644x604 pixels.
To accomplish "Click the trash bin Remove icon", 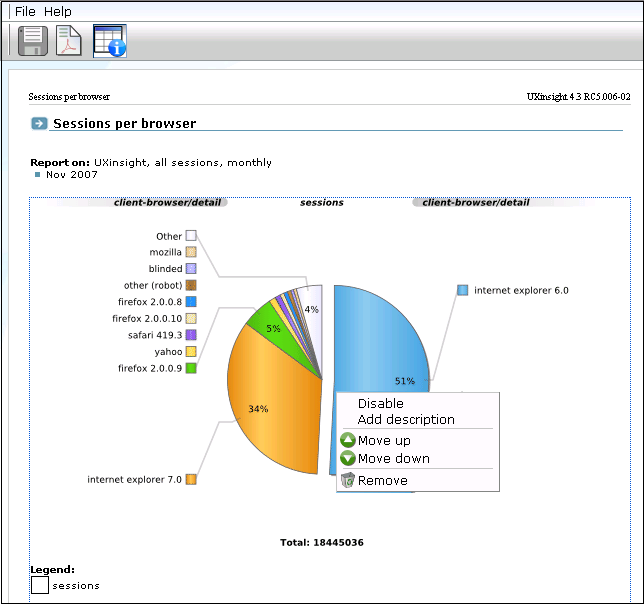I will [347, 480].
